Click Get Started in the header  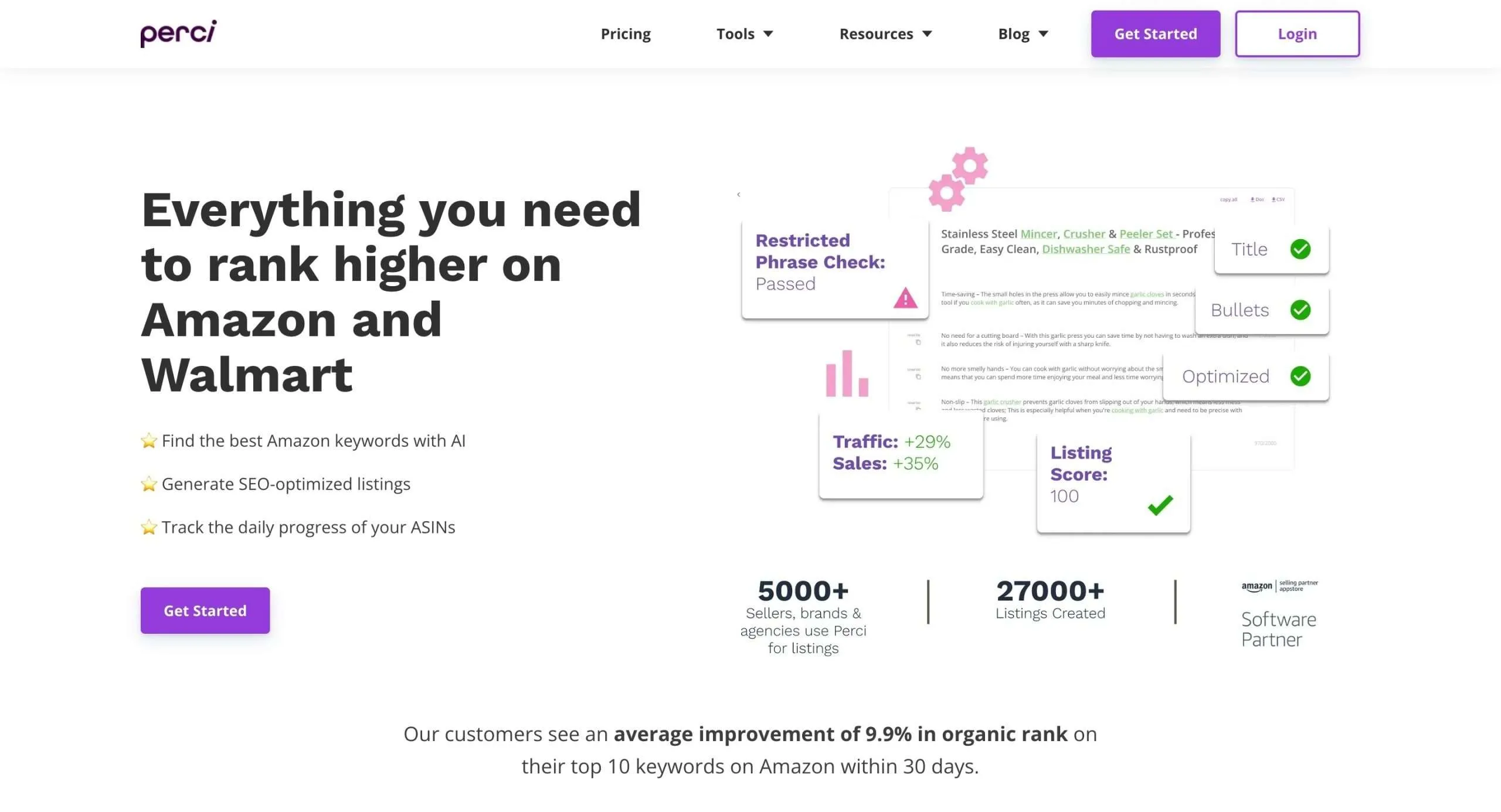point(1155,34)
